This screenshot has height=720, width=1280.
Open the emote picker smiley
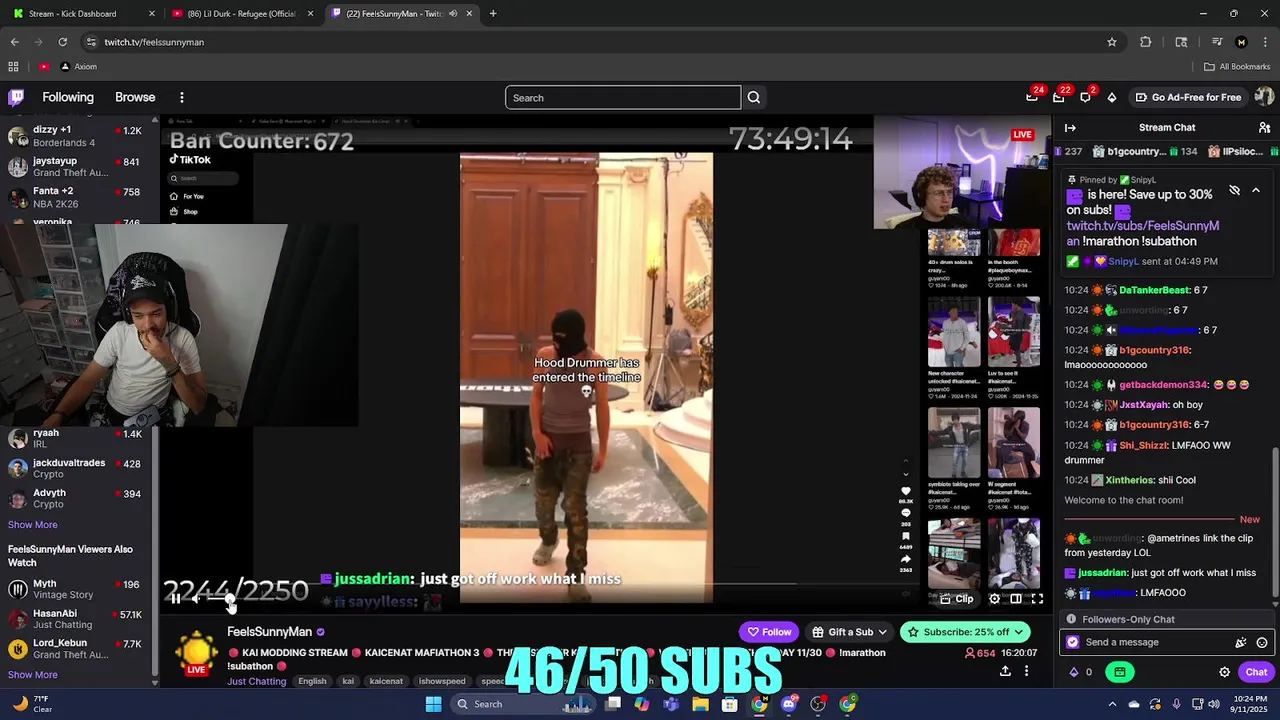coord(1262,643)
